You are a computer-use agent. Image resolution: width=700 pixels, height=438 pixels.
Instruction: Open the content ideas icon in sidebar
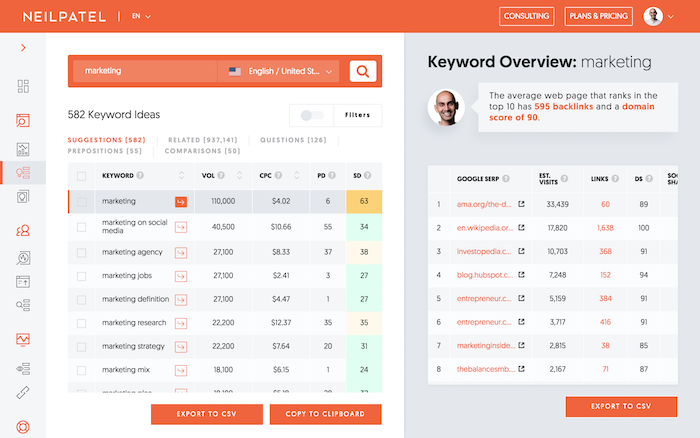23,196
